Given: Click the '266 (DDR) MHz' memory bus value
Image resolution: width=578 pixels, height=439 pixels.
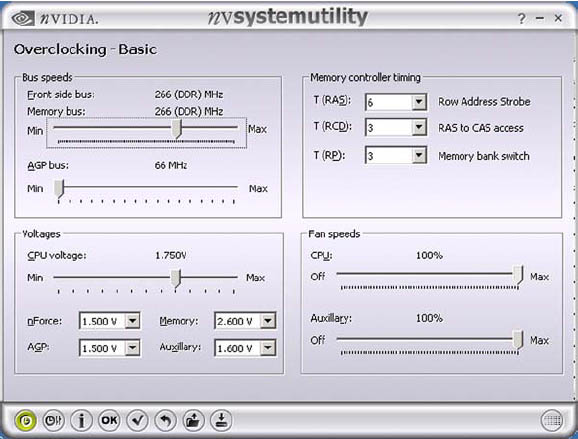Looking at the screenshot, I should pos(189,111).
